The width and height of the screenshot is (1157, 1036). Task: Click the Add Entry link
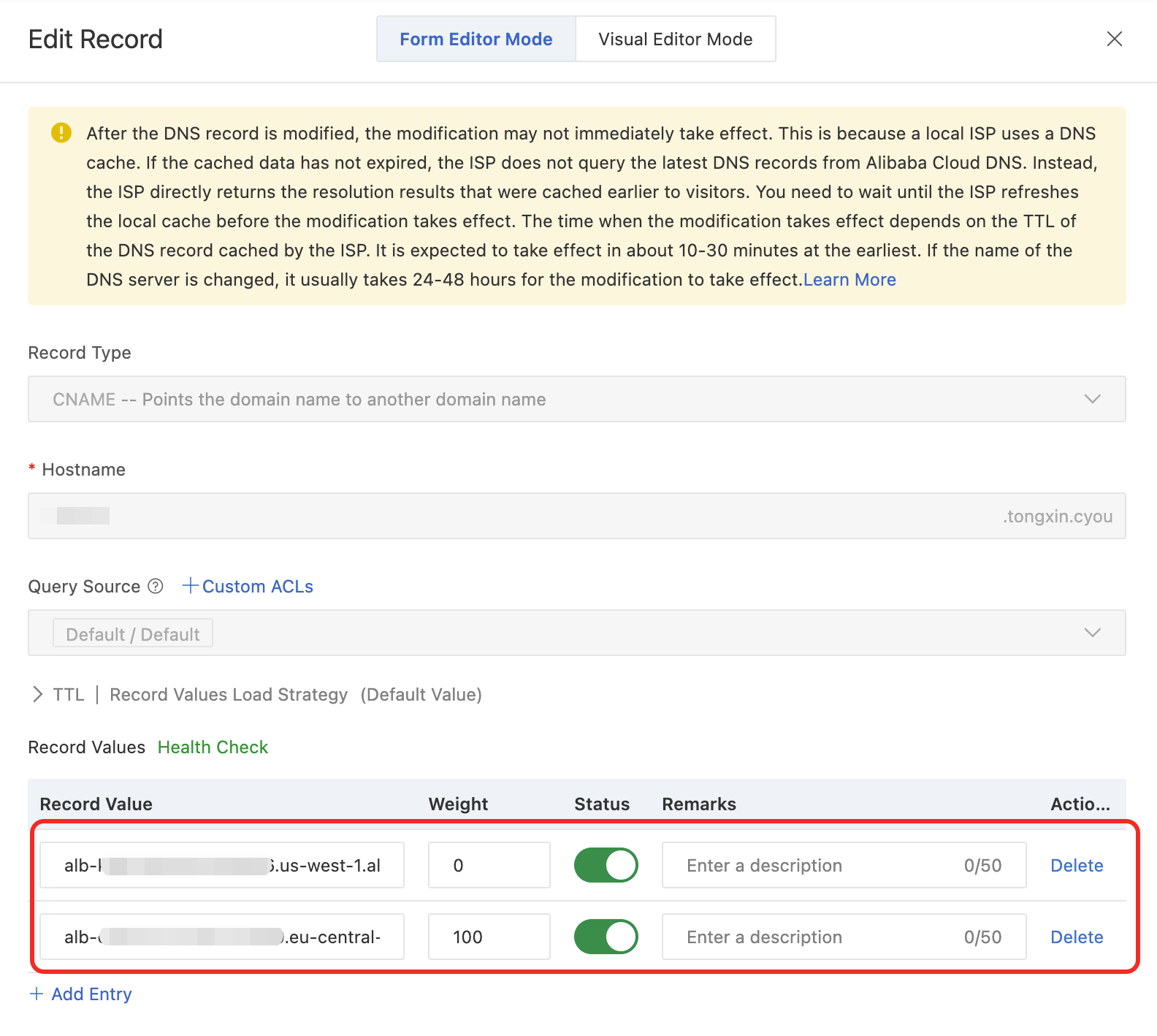[91, 994]
